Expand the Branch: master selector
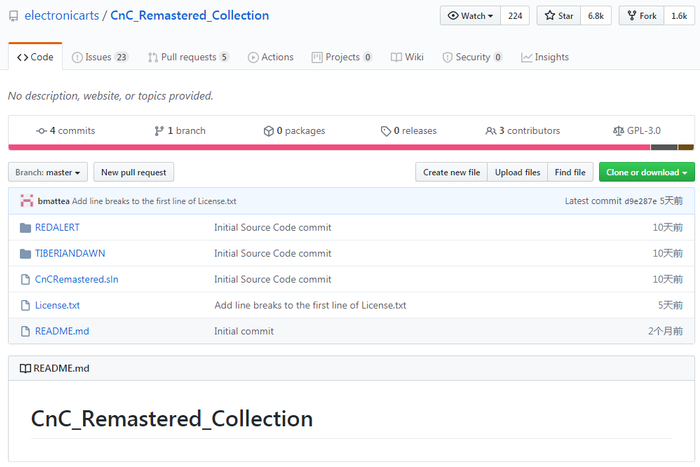Image resolution: width=700 pixels, height=467 pixels. pyautogui.click(x=48, y=172)
